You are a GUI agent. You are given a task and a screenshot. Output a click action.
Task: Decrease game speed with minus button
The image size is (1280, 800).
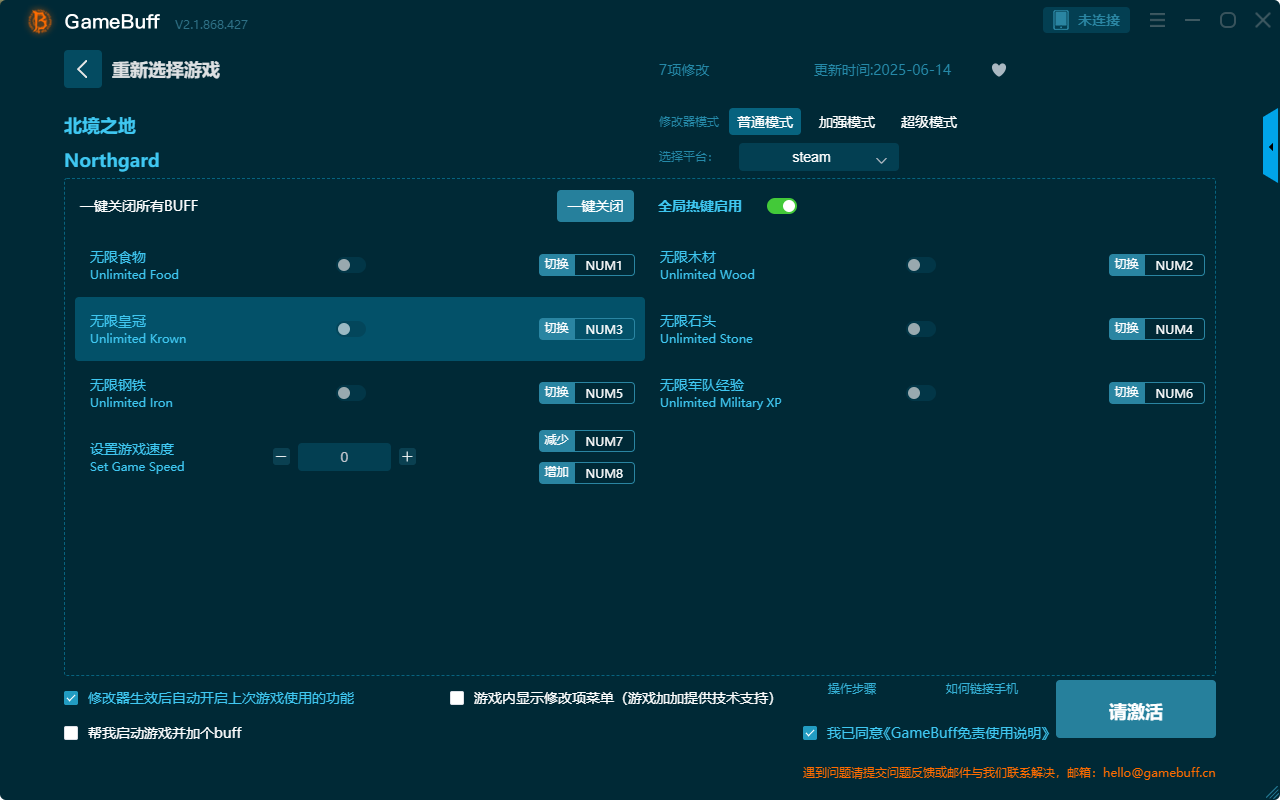tap(282, 457)
